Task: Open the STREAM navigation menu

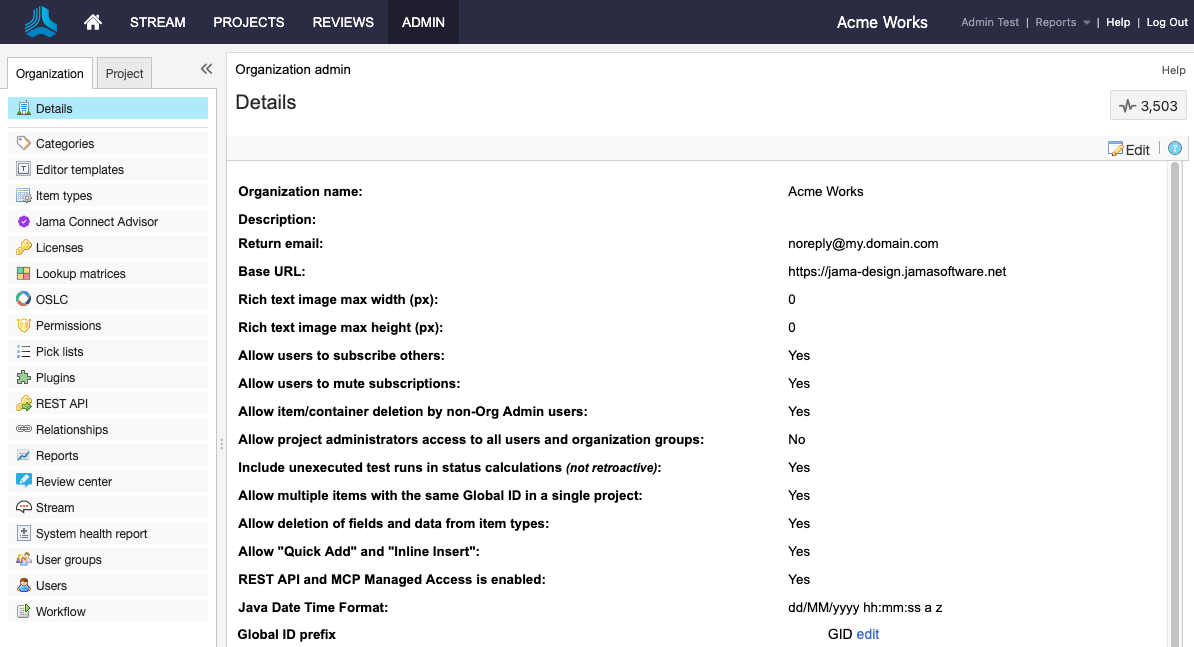Action: click(x=157, y=21)
